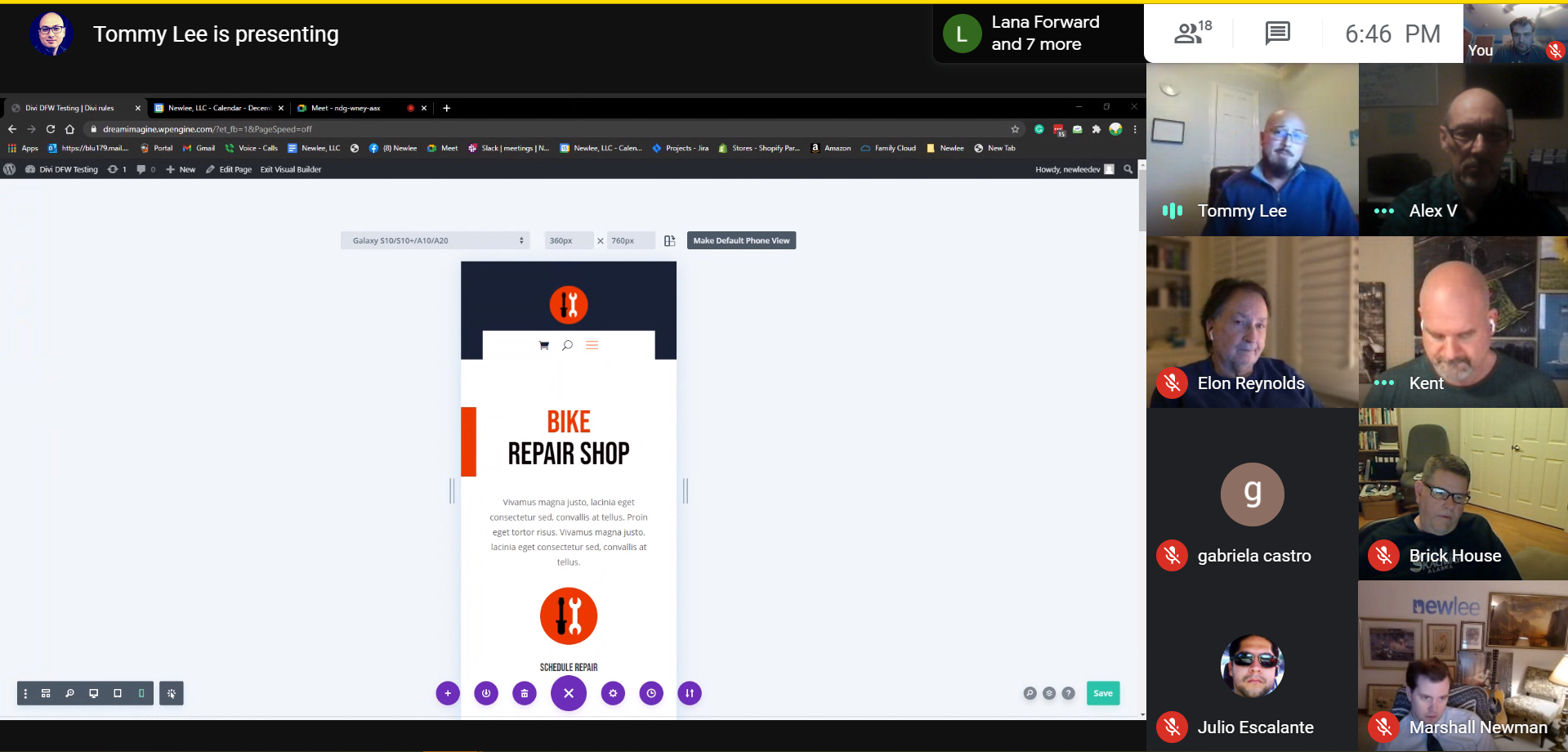Click the orange bar beside Bike heading
Screen dimensions: 1568x752
[x=468, y=441]
